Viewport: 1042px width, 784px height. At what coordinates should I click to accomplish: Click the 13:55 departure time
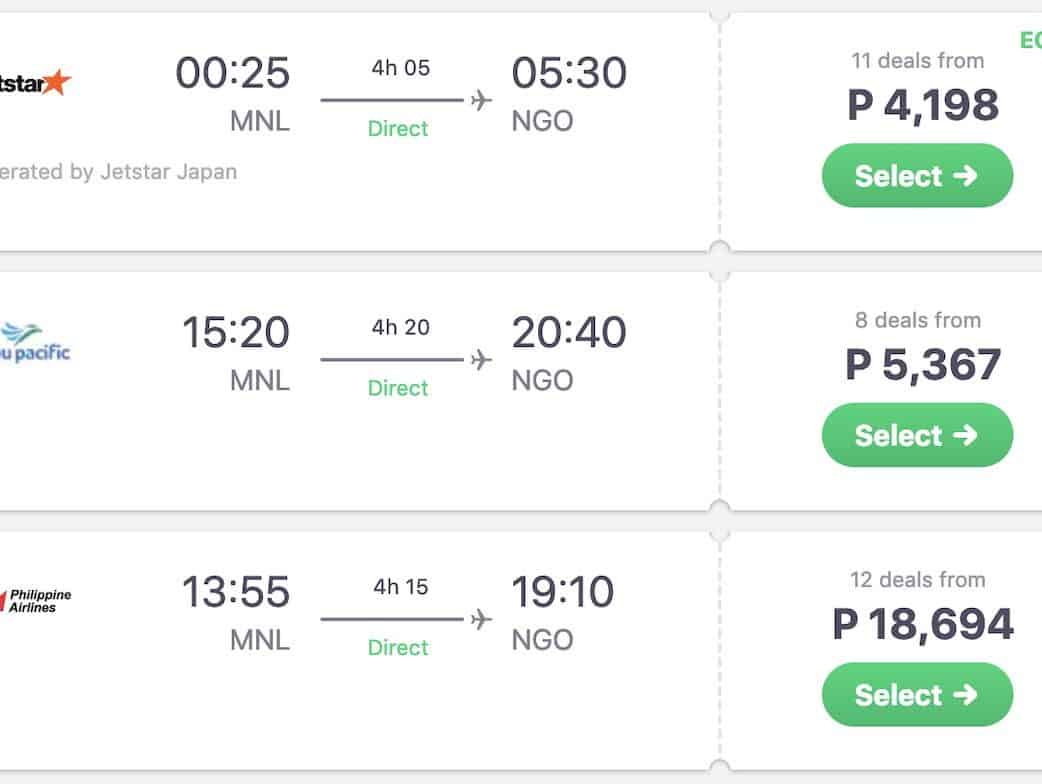(x=236, y=592)
